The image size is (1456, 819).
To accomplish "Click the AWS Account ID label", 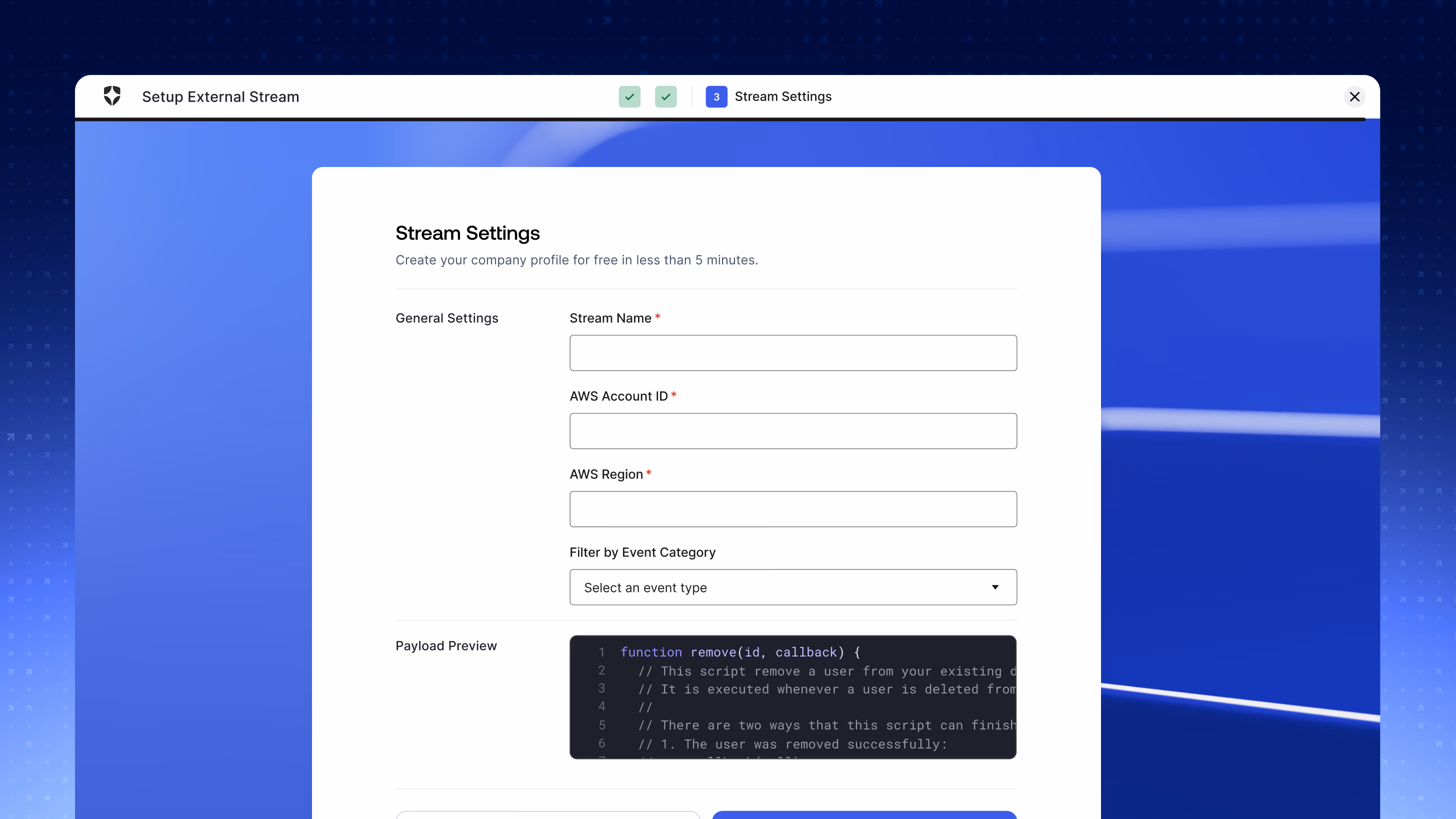I will [x=618, y=396].
